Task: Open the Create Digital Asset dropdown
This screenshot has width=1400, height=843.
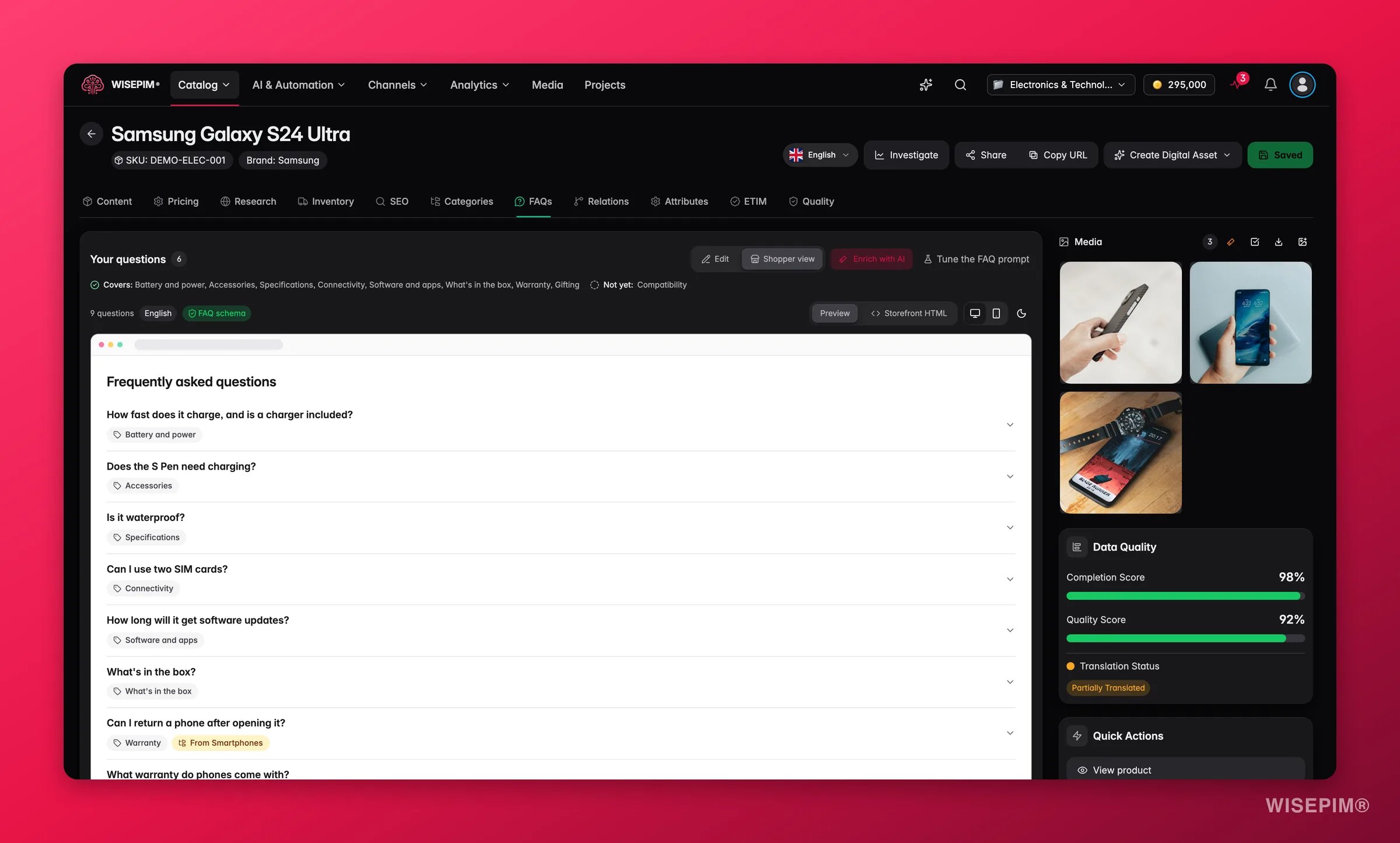Action: [1172, 155]
